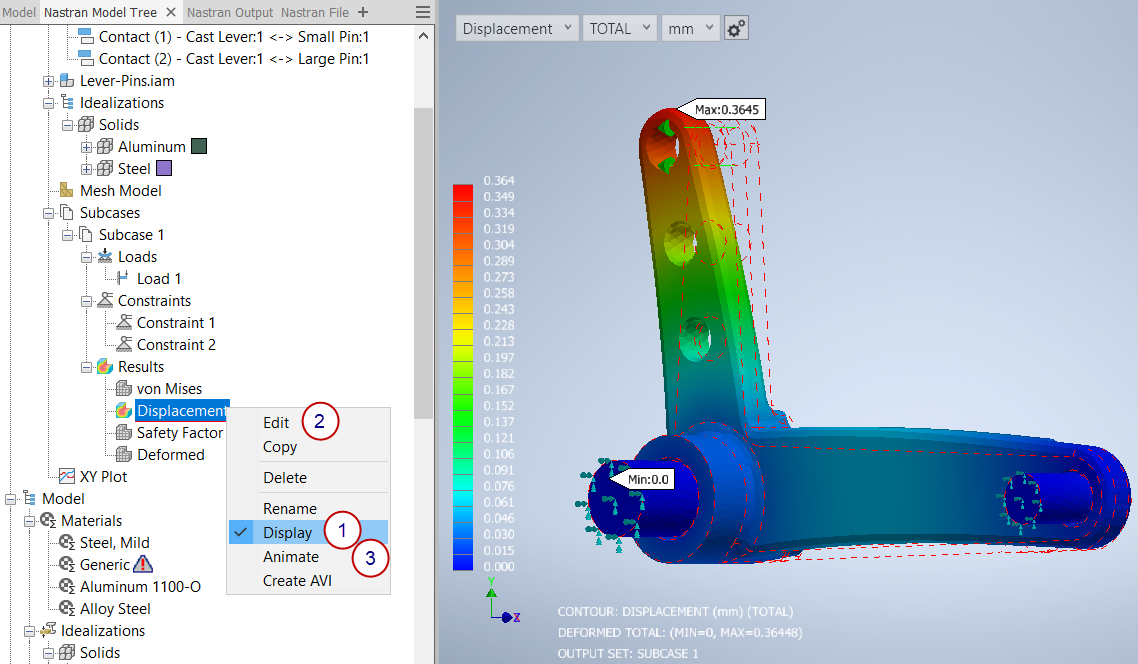The height and width of the screenshot is (664, 1138).
Task: Add a new panel tab with plus
Action: click(363, 12)
